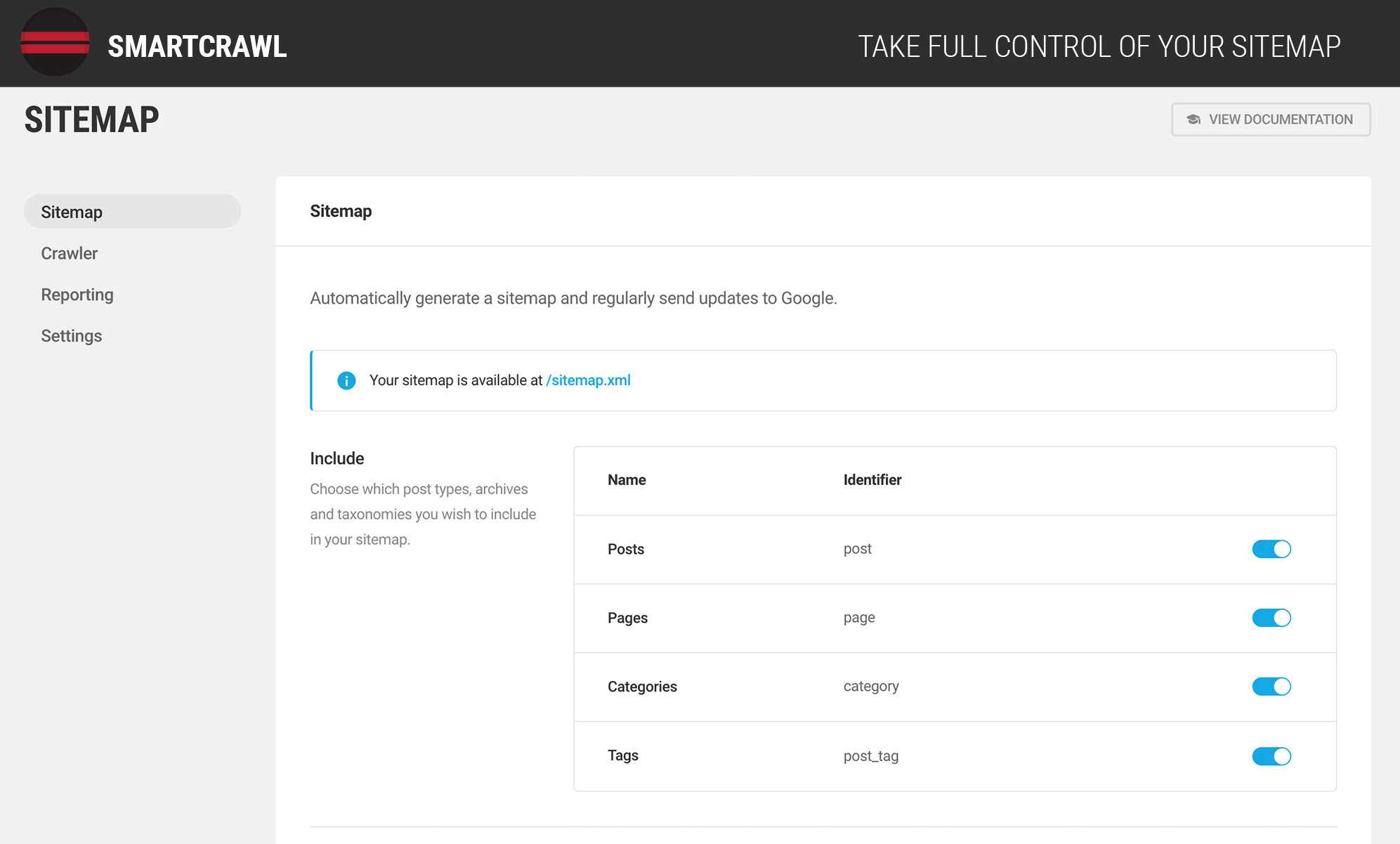Click the SMARTCRAWL brand title
Image resolution: width=1400 pixels, height=844 pixels.
point(197,46)
